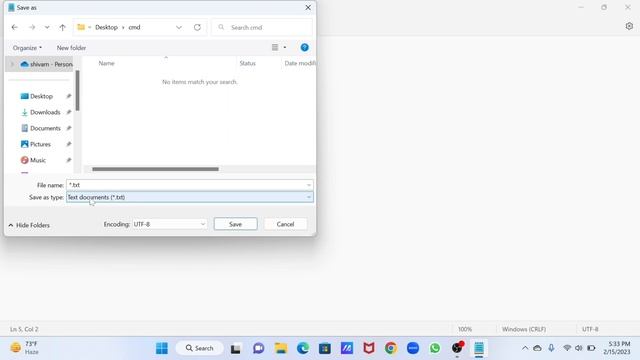Click the Cancel button
640x360 pixels.
point(285,224)
